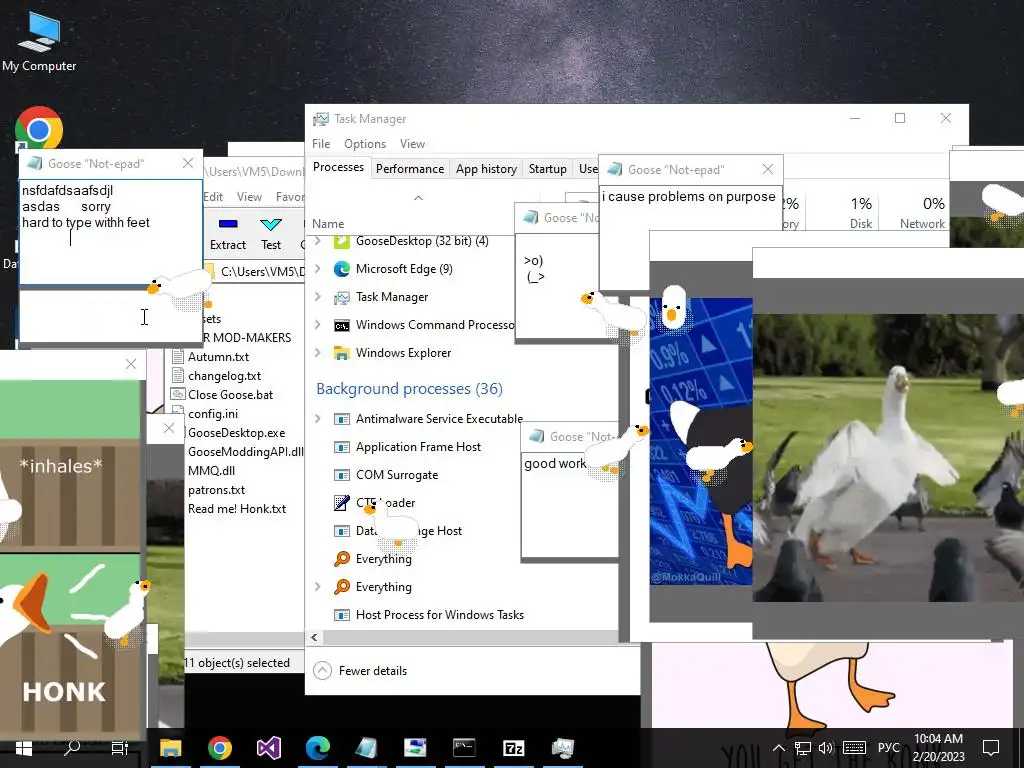Viewport: 1024px width, 768px height.
Task: Select the COM Surrogate process
Action: [x=396, y=475]
